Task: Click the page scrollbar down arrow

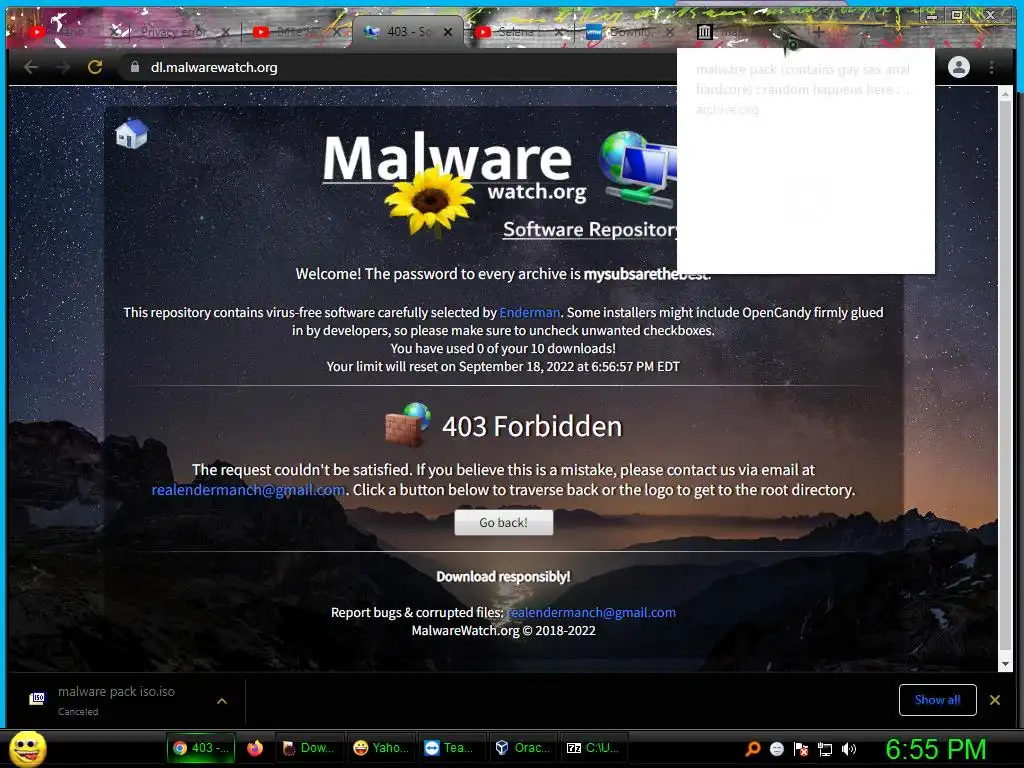Action: [x=1006, y=664]
